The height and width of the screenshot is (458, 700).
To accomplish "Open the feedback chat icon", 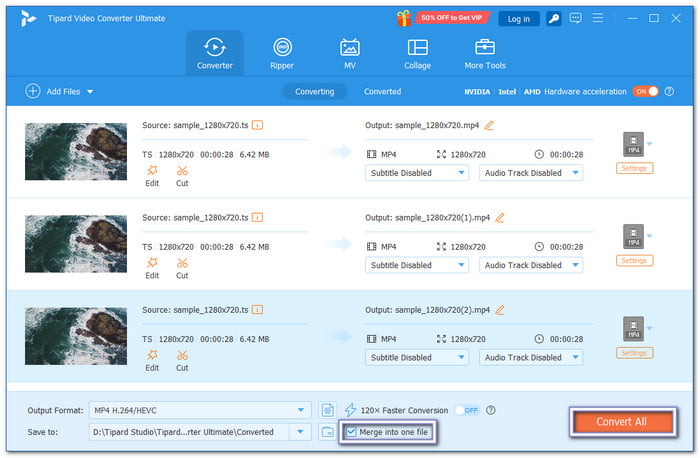I will click(575, 18).
